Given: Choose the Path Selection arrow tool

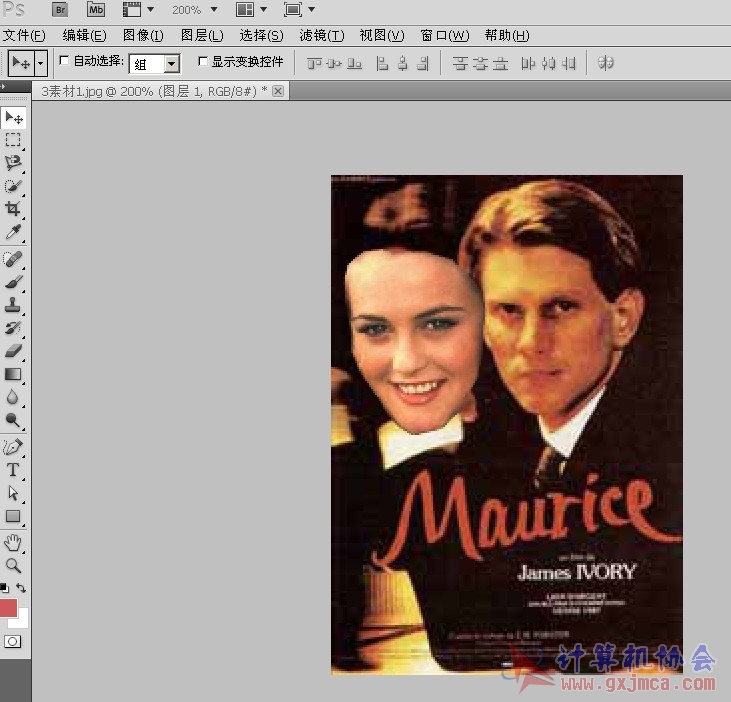Looking at the screenshot, I should (x=13, y=493).
